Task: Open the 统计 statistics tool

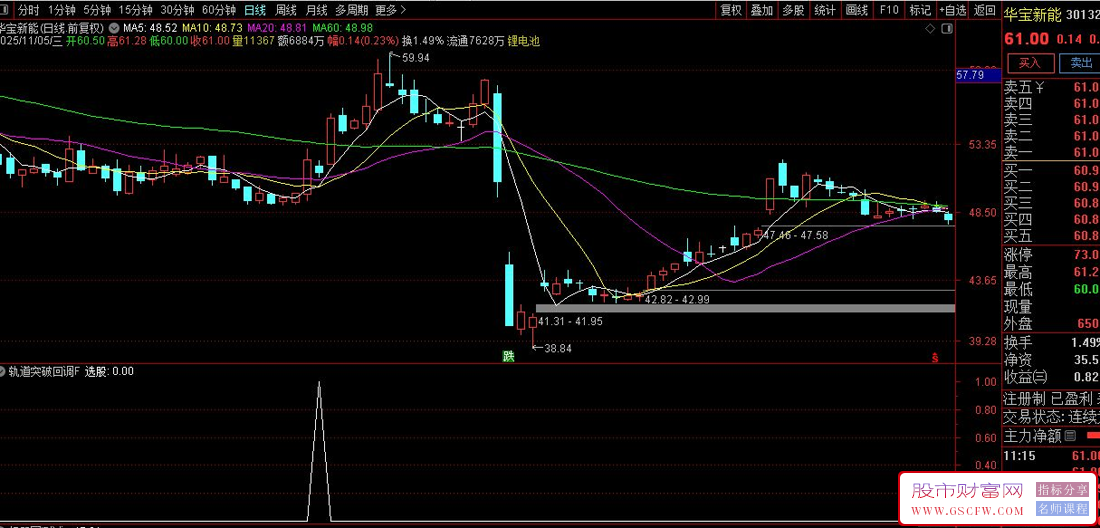Action: coord(825,10)
